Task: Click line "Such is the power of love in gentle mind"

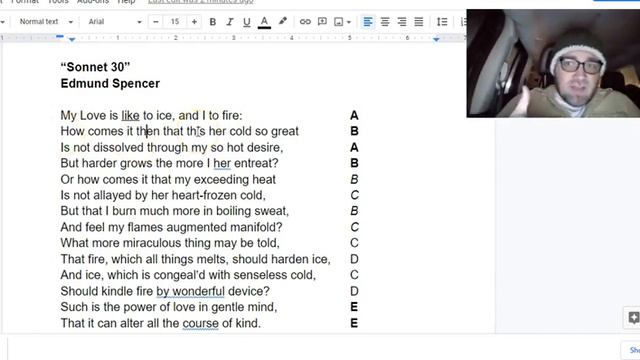Action: click(169, 307)
